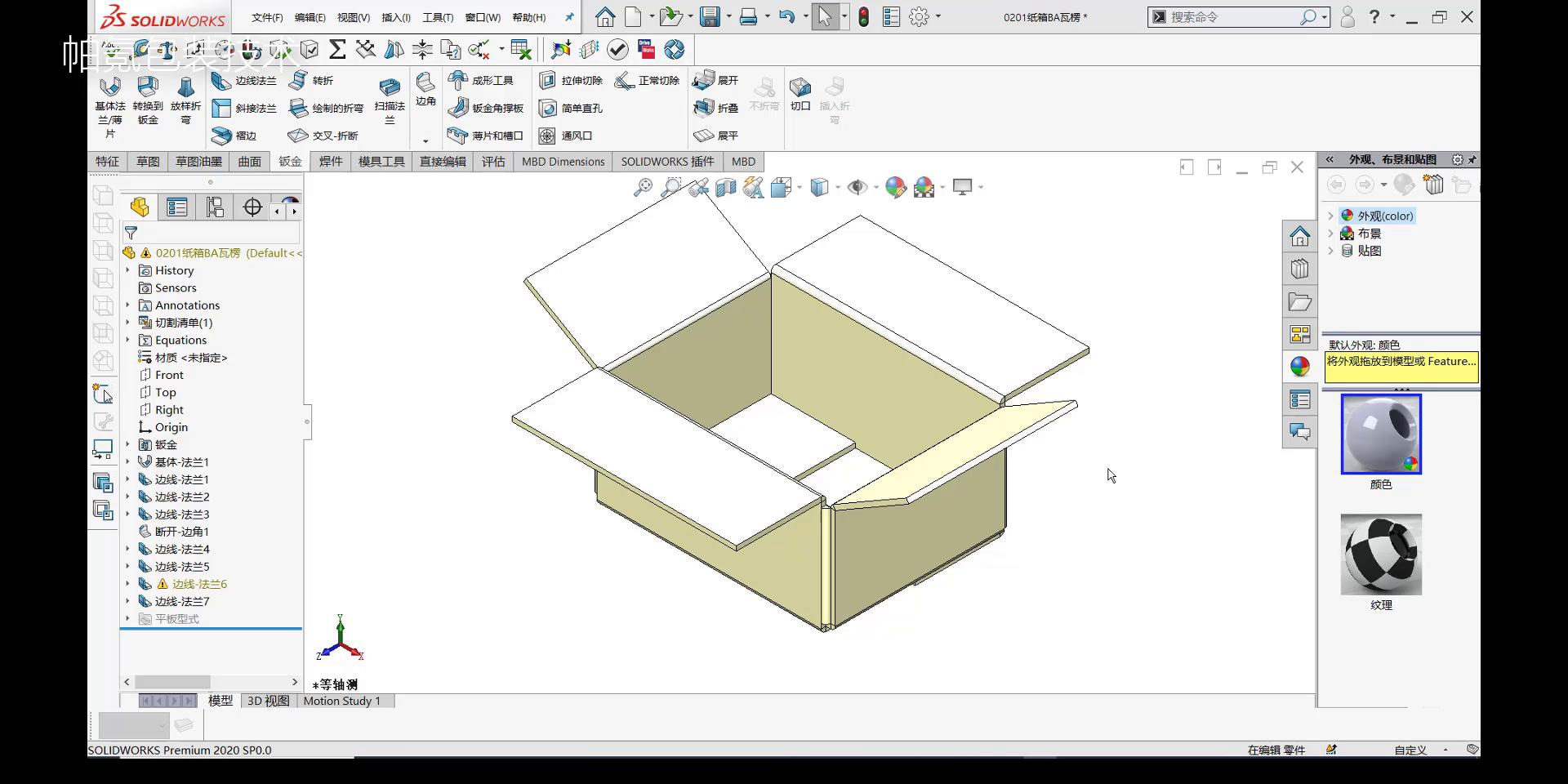Expand the History node in the feature tree

click(129, 270)
